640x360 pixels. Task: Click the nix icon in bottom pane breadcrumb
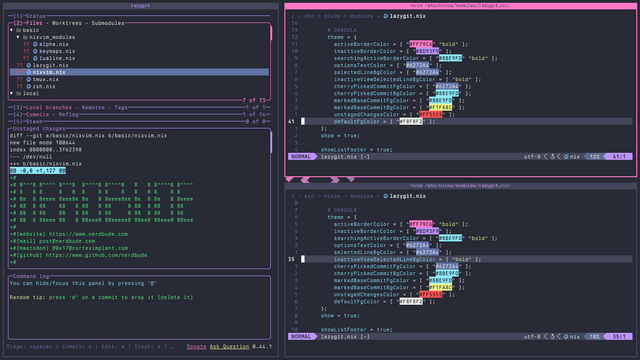[385, 196]
